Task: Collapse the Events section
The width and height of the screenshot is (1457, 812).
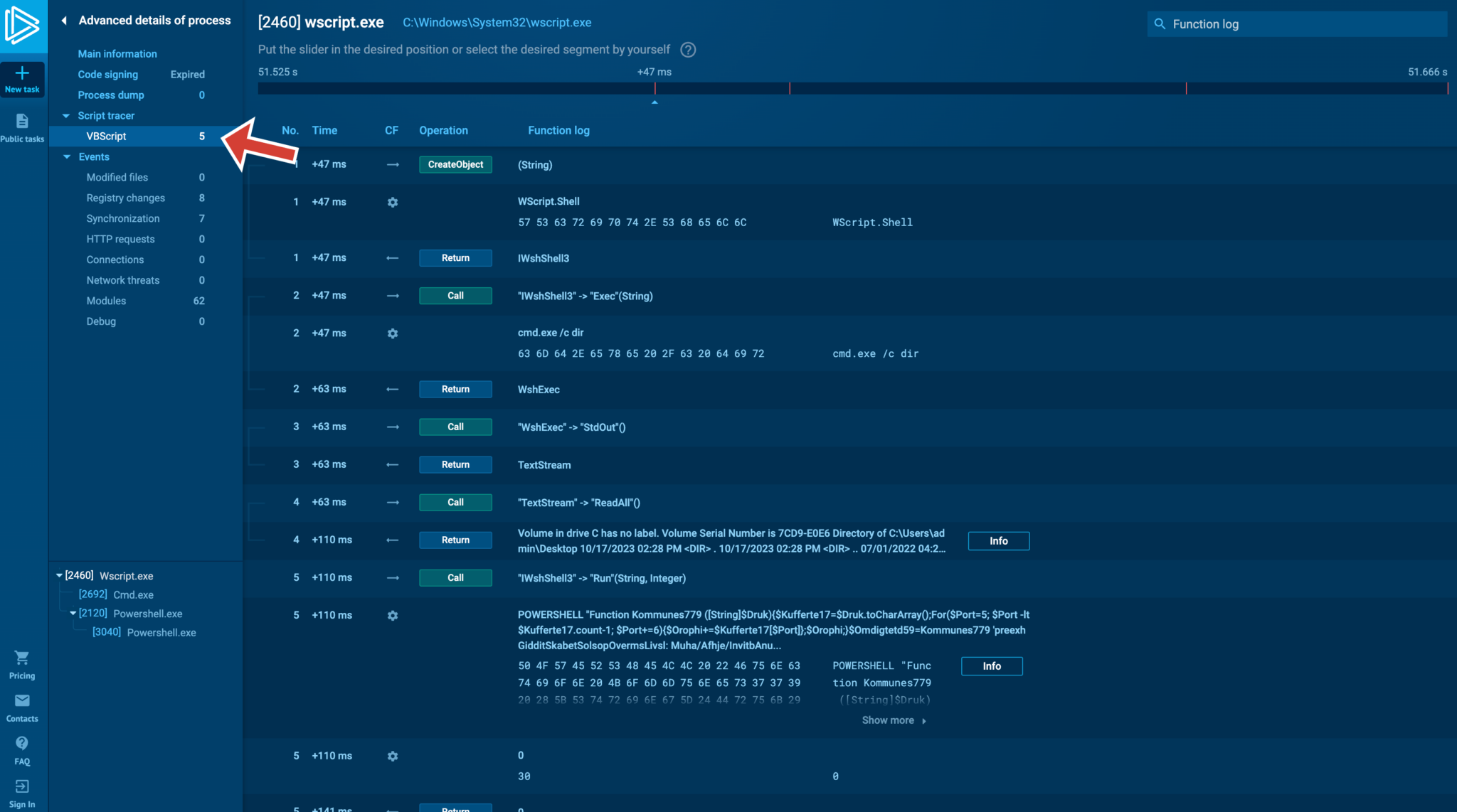Action: click(x=67, y=157)
